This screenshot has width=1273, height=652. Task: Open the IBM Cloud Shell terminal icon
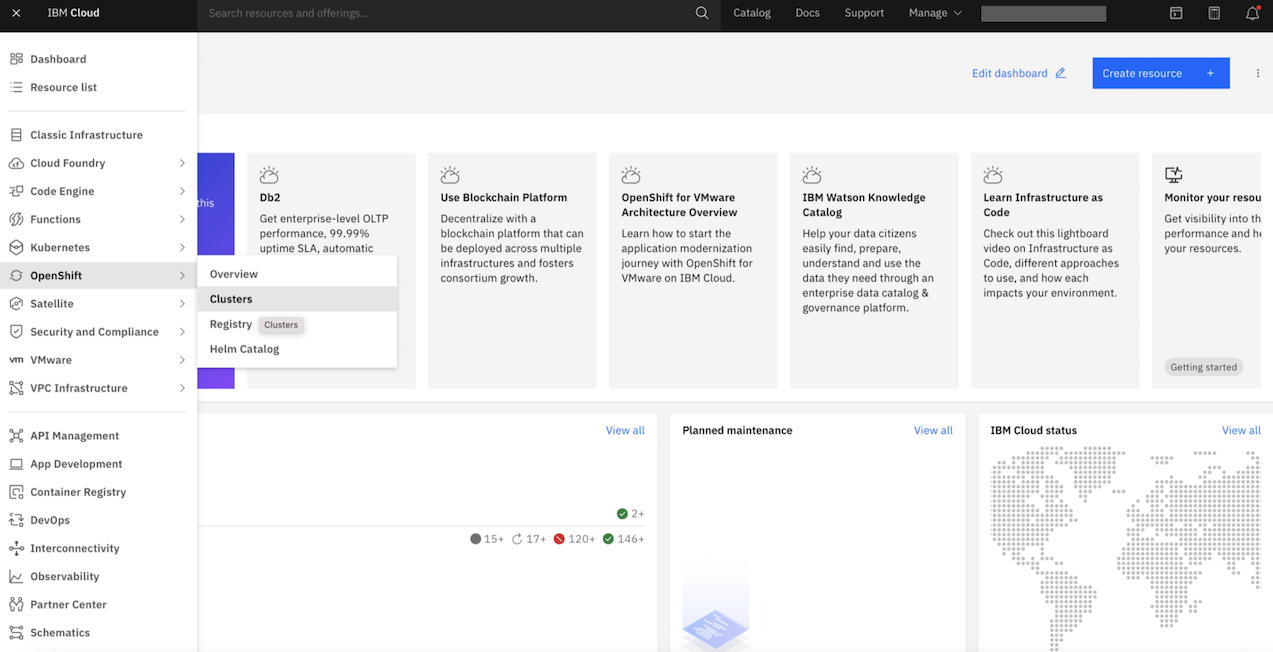[x=1176, y=13]
